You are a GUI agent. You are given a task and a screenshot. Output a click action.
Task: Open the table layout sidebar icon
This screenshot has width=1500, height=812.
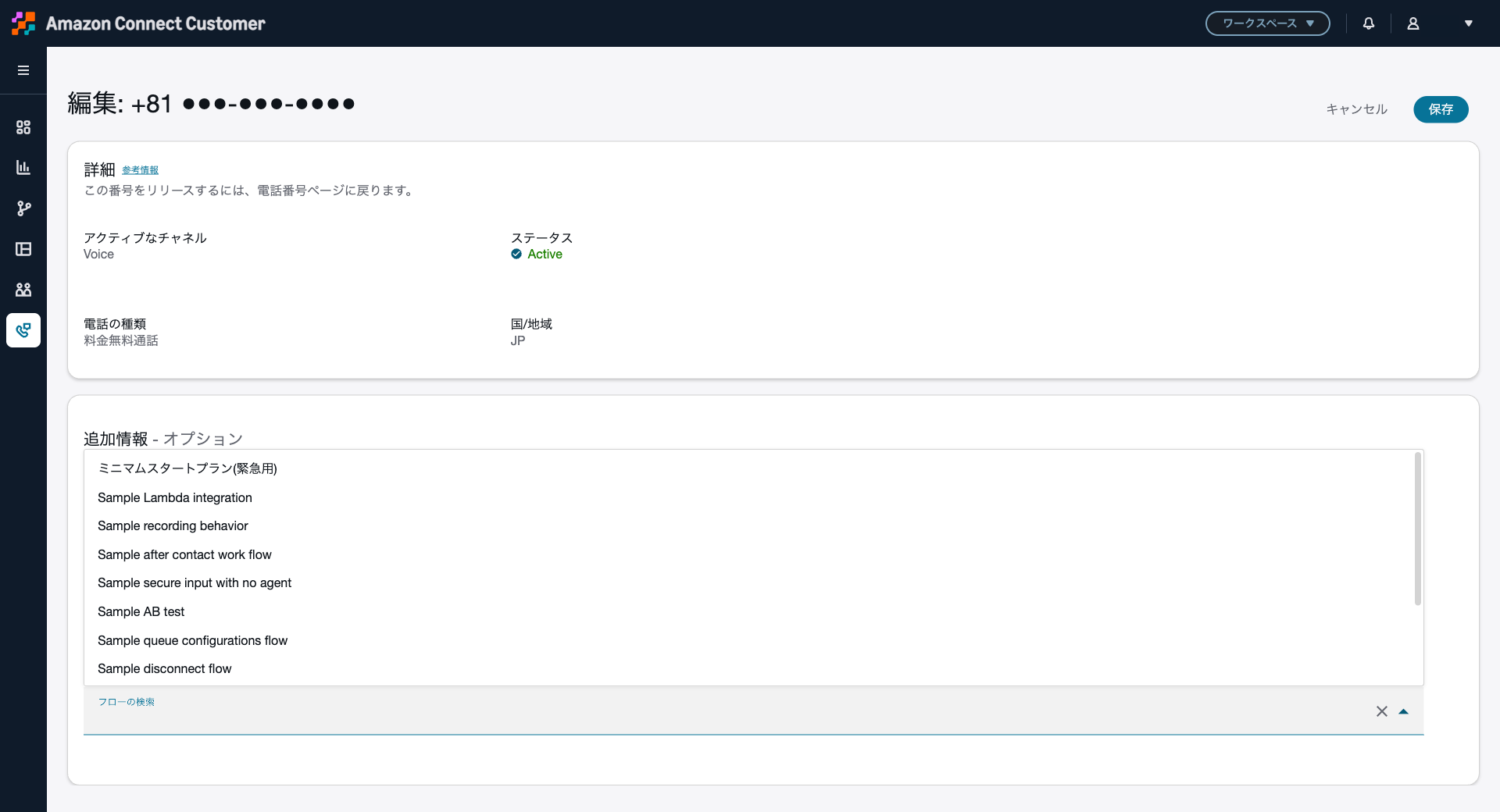(23, 249)
